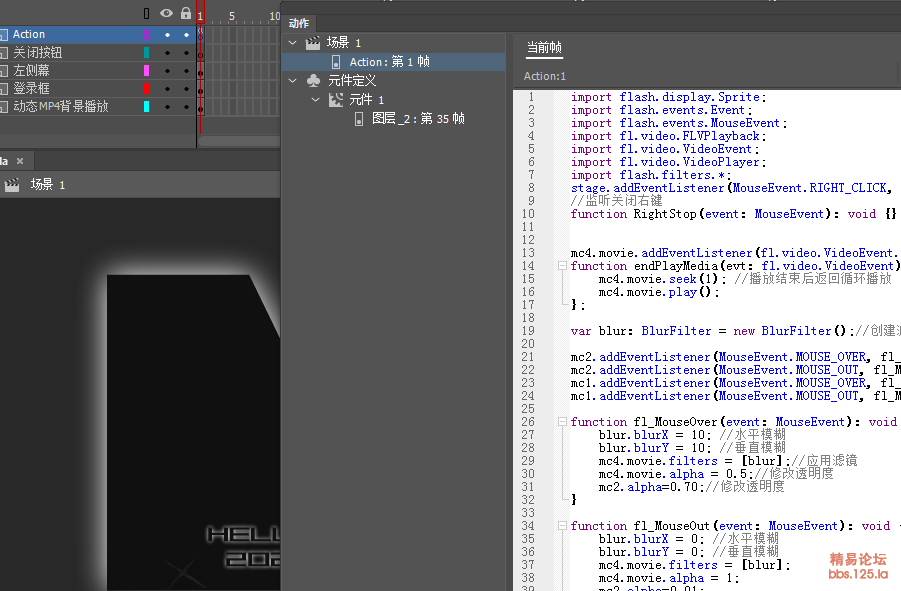The height and width of the screenshot is (591, 901).
Task: Click the outline icon in timeline header
Action: (147, 14)
